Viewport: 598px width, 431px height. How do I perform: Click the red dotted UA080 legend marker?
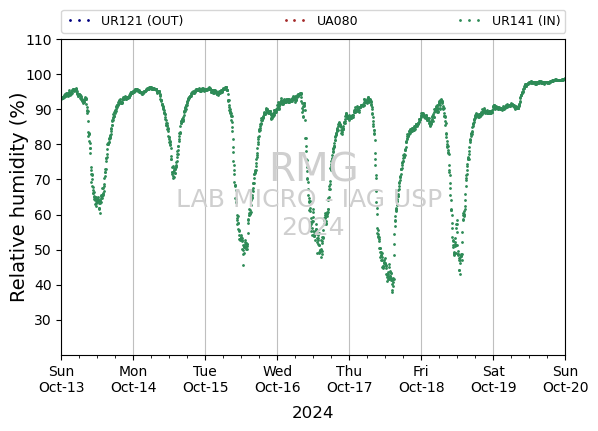295,21
